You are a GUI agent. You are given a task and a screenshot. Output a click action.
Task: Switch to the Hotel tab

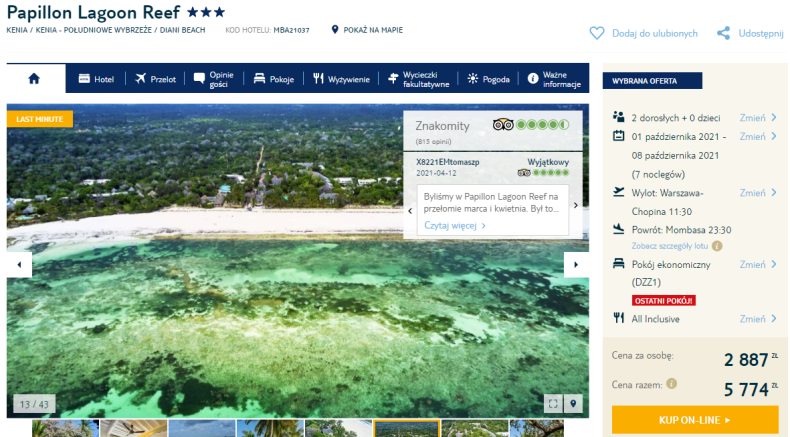tap(96, 79)
